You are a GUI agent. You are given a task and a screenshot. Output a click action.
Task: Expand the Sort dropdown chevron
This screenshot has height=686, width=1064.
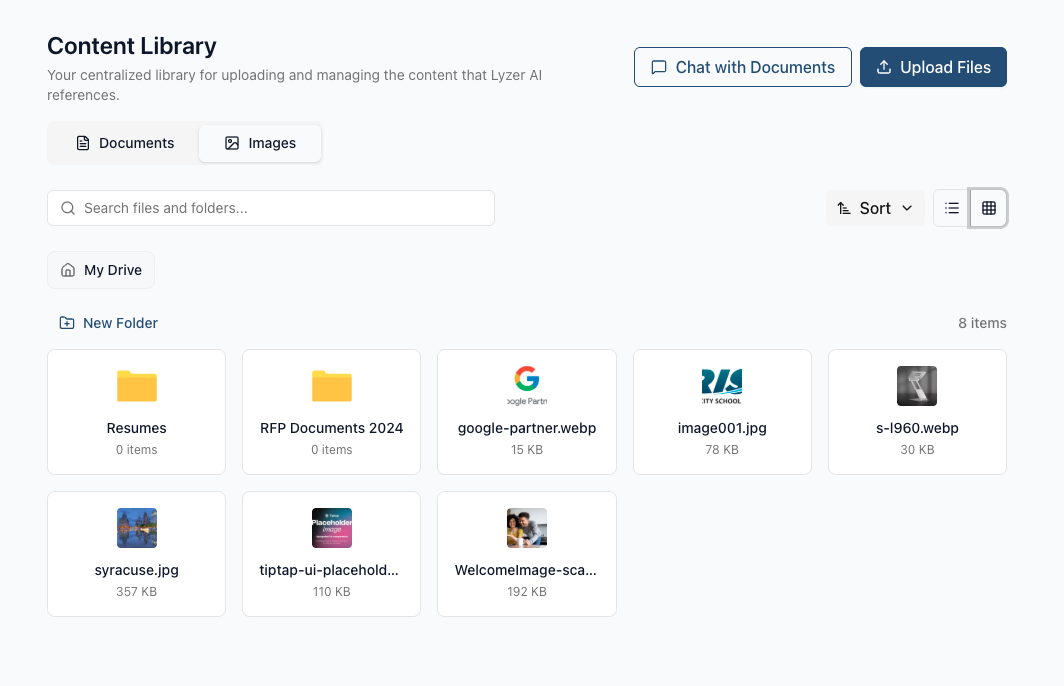pyautogui.click(x=907, y=208)
